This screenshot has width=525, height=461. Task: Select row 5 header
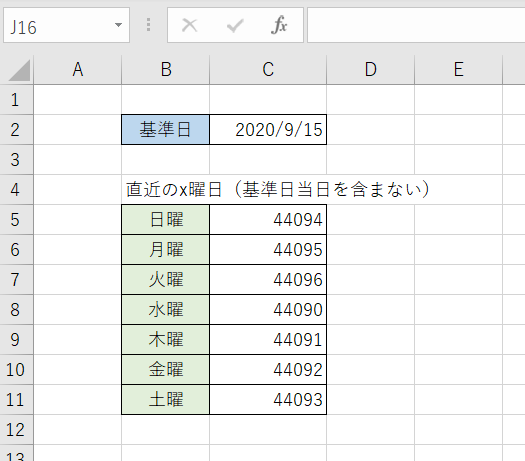(x=16, y=220)
